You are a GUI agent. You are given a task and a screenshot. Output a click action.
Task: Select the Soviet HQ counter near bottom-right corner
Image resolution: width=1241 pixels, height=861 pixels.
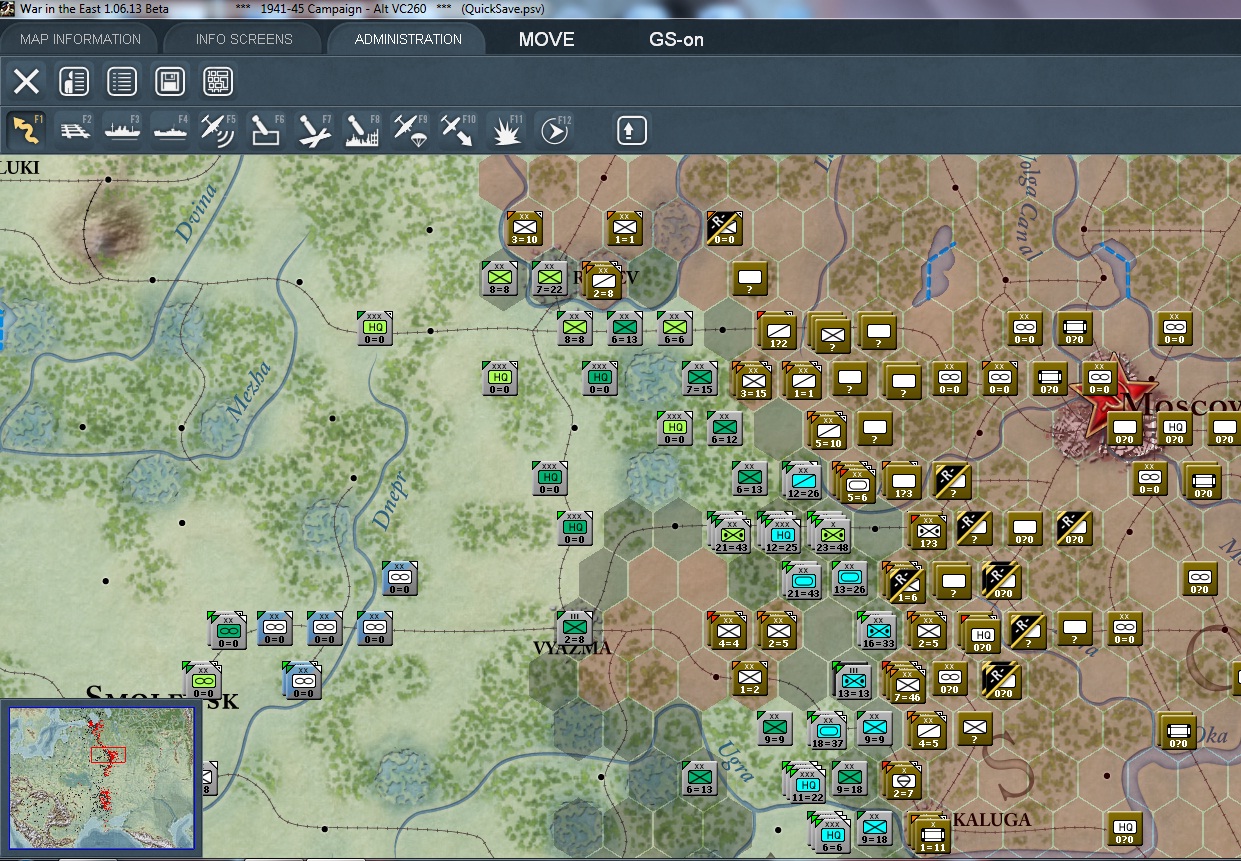click(1125, 829)
